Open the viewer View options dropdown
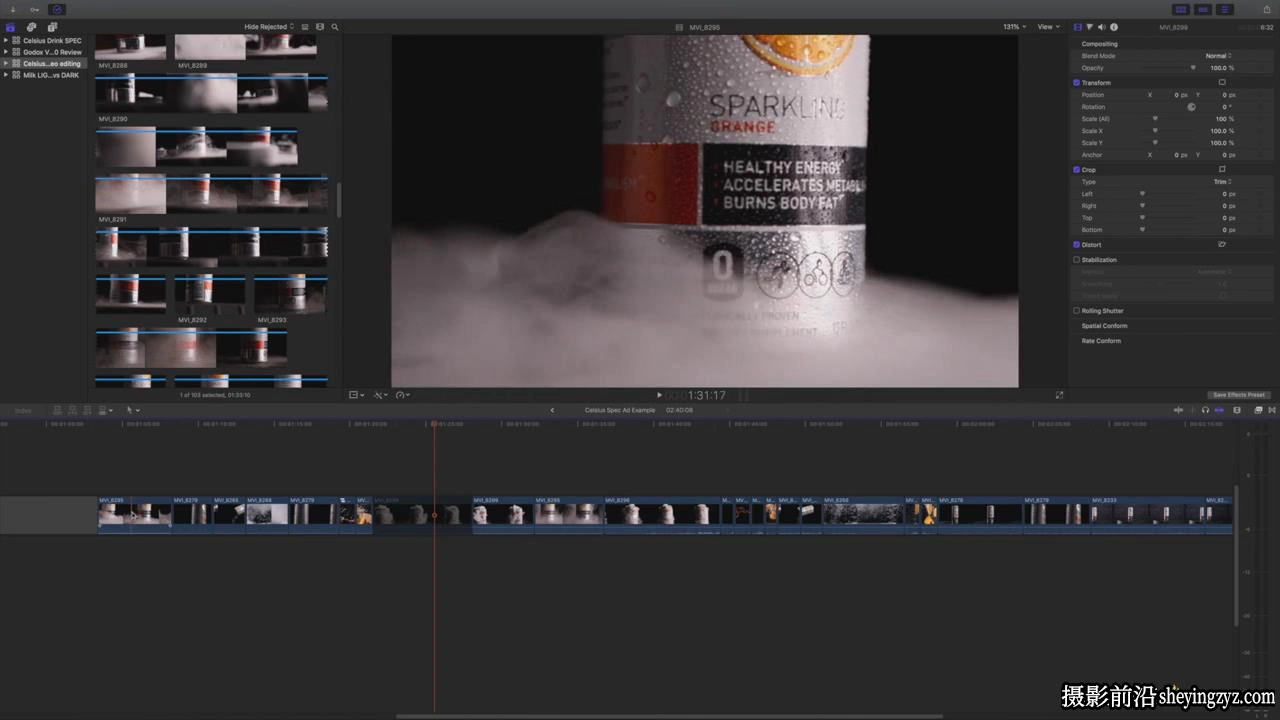This screenshot has width=1280, height=720. (x=1048, y=27)
